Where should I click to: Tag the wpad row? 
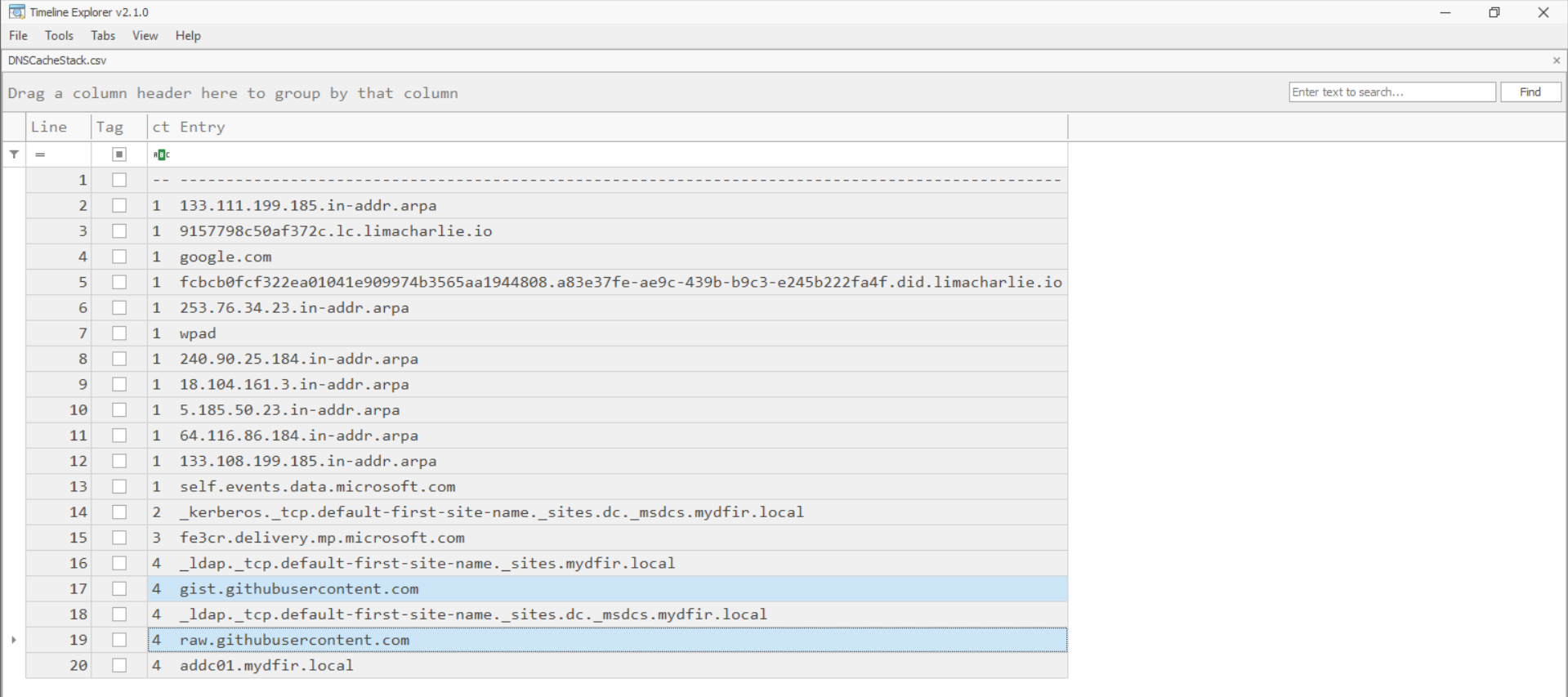(x=119, y=333)
